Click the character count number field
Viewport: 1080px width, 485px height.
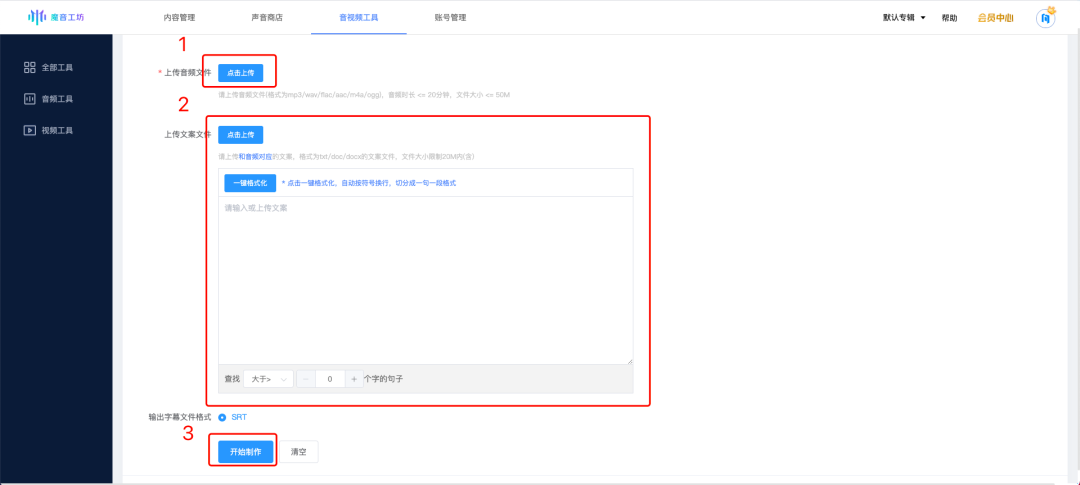[x=331, y=379]
